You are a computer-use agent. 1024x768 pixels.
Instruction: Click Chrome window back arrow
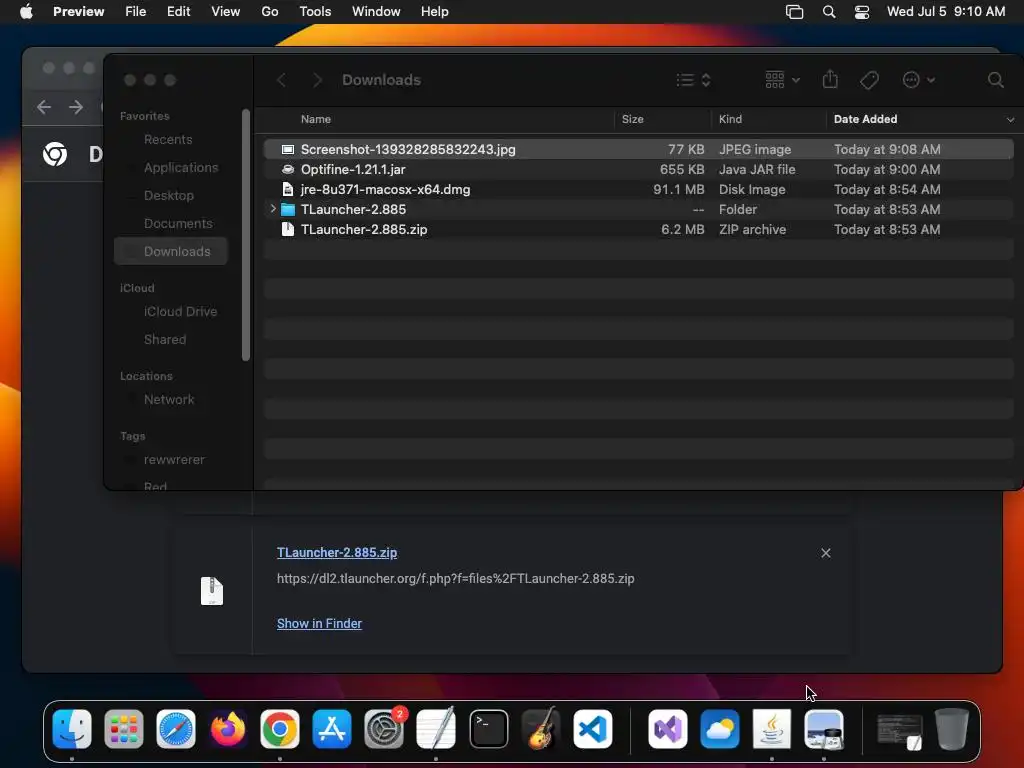tap(44, 106)
